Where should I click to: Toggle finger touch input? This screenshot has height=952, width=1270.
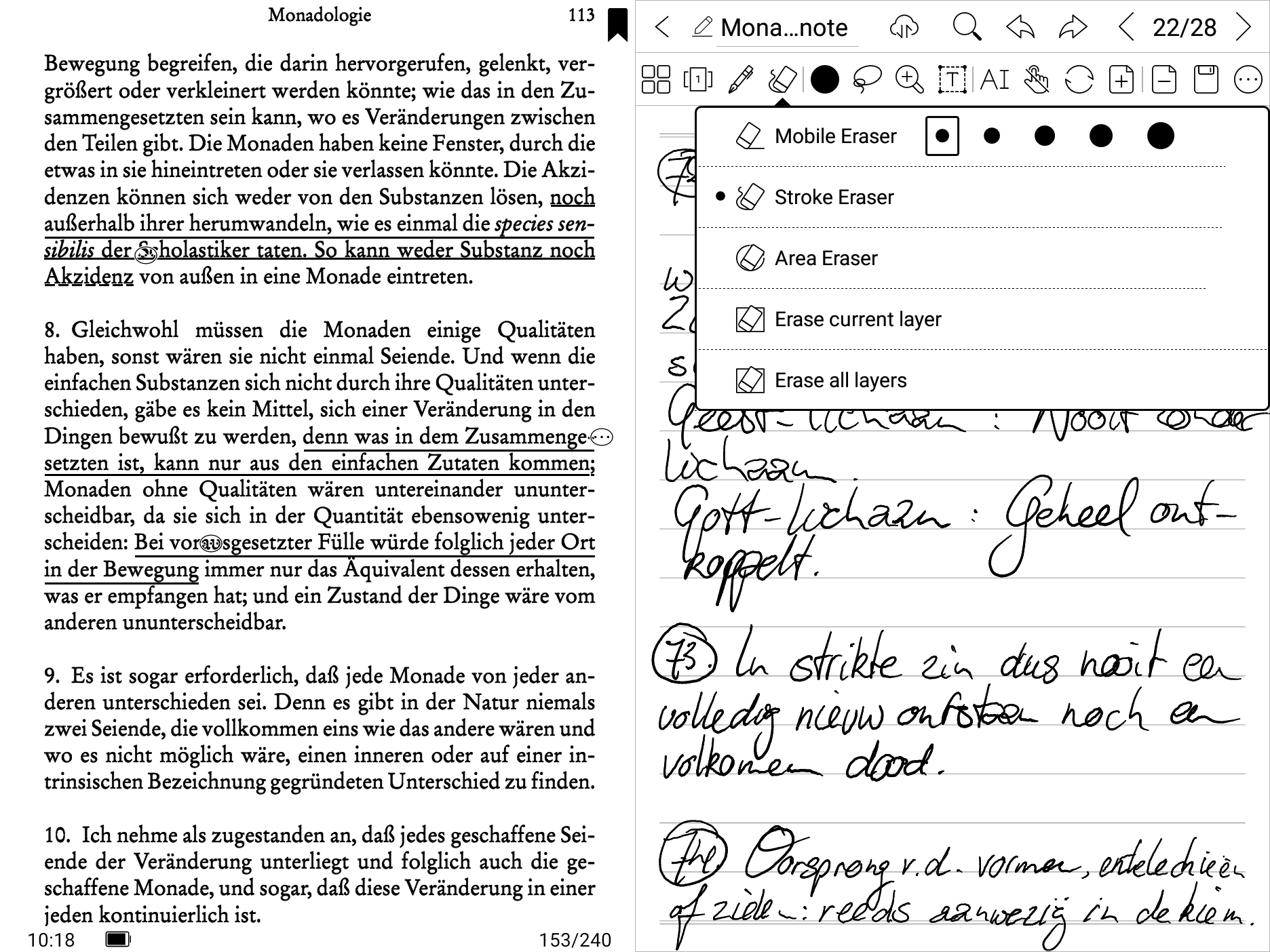click(x=1037, y=79)
